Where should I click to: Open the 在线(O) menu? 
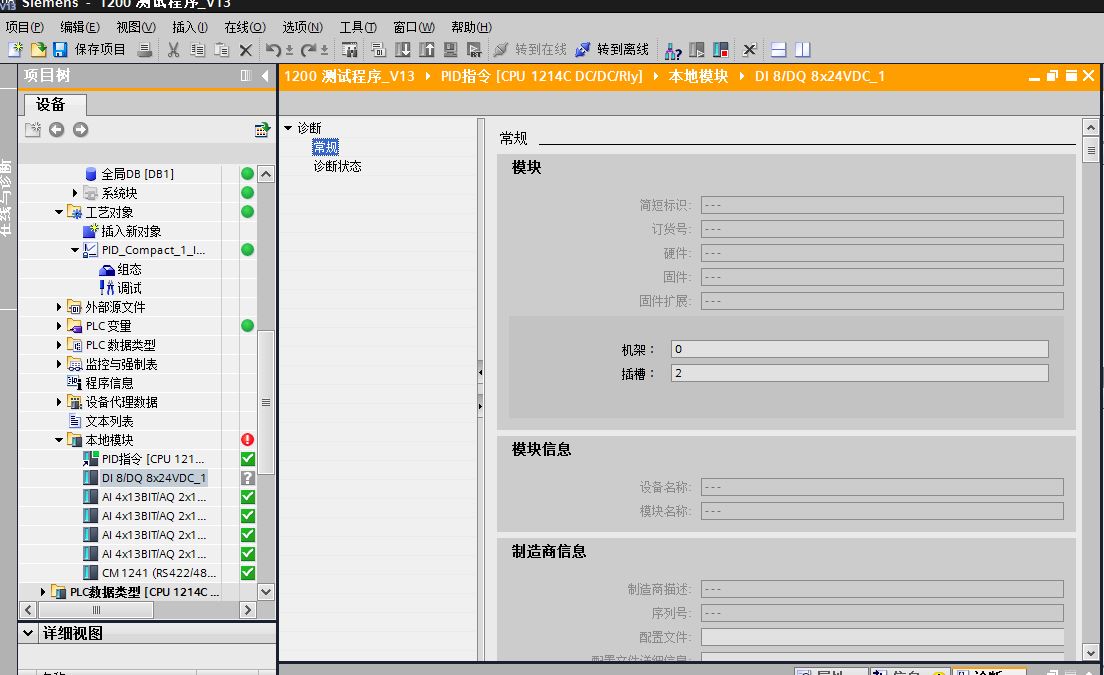pos(245,27)
